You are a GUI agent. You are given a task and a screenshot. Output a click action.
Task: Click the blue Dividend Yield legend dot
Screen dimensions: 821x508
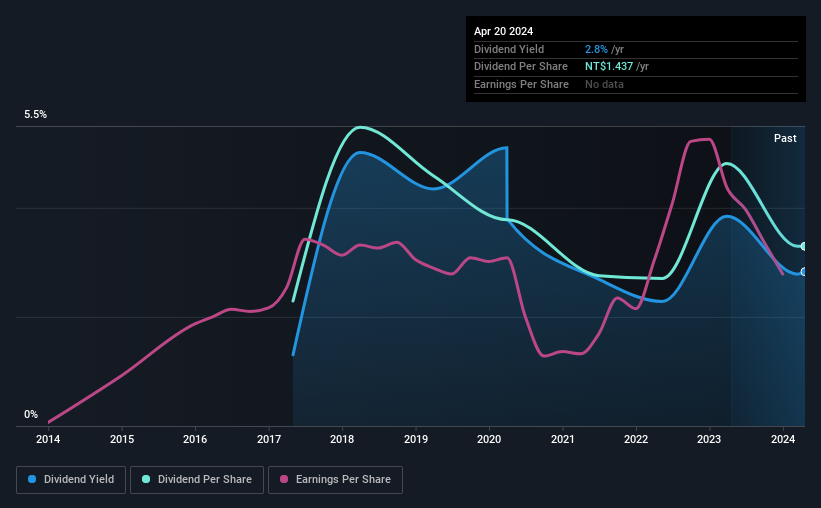tap(32, 479)
